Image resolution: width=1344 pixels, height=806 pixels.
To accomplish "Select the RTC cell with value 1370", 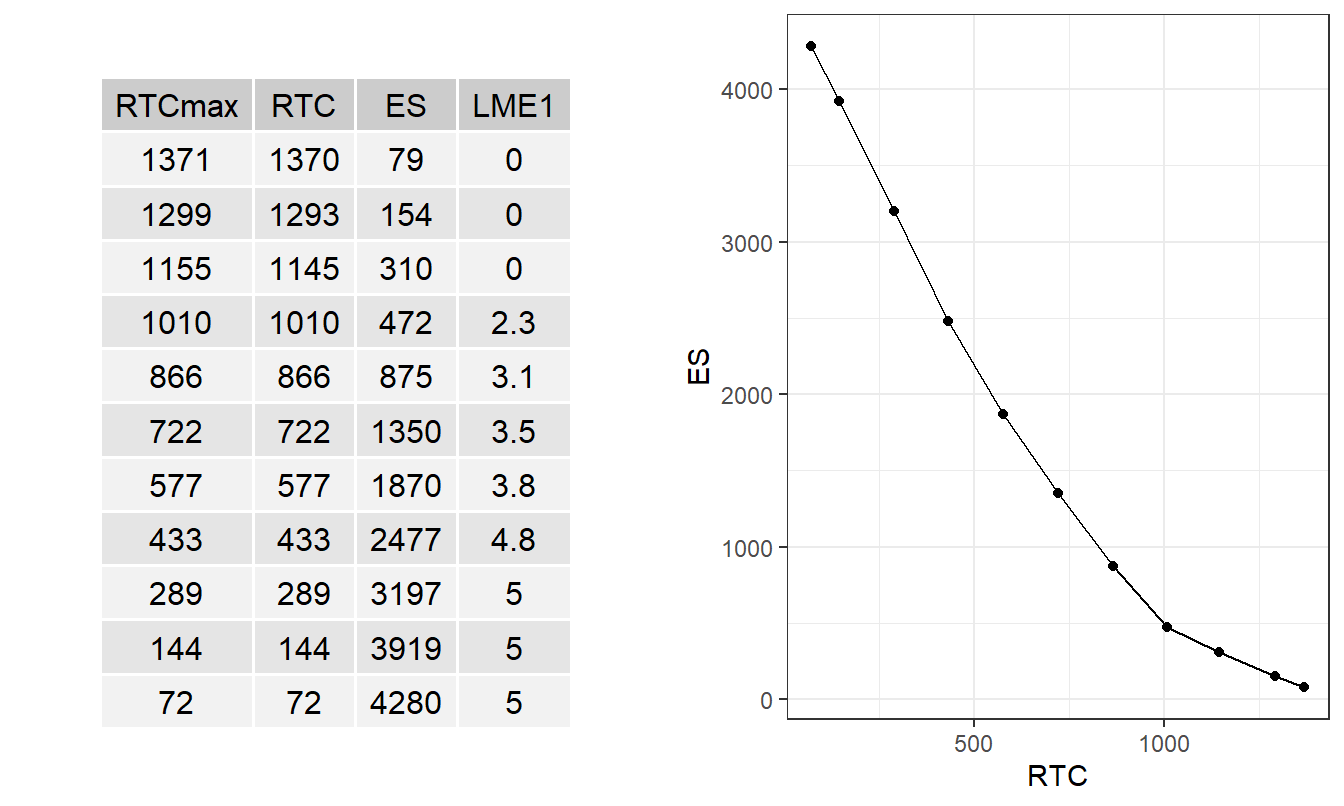I will [304, 159].
